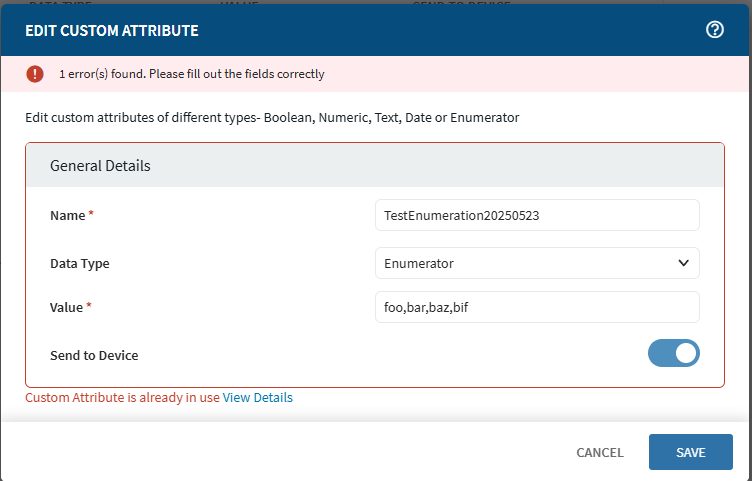Click the Value field with foo,bar,baz,bif

[536, 307]
